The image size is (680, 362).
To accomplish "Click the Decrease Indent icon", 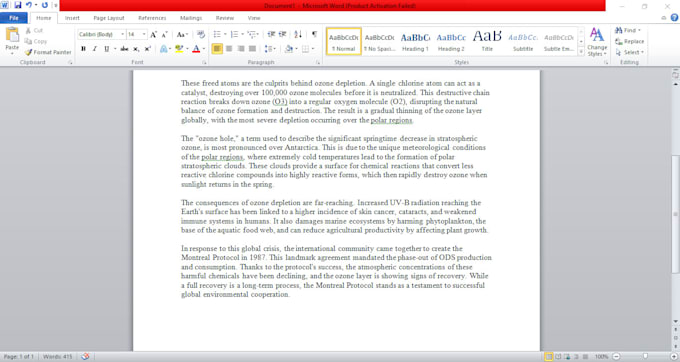I will point(271,34).
